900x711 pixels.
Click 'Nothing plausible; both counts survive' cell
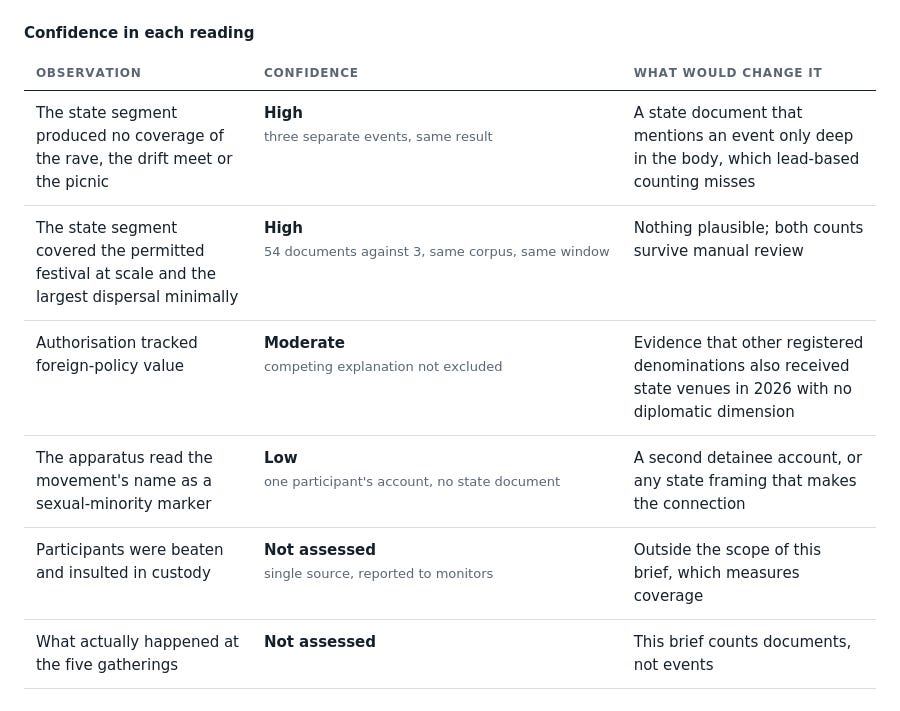pyautogui.click(x=748, y=239)
